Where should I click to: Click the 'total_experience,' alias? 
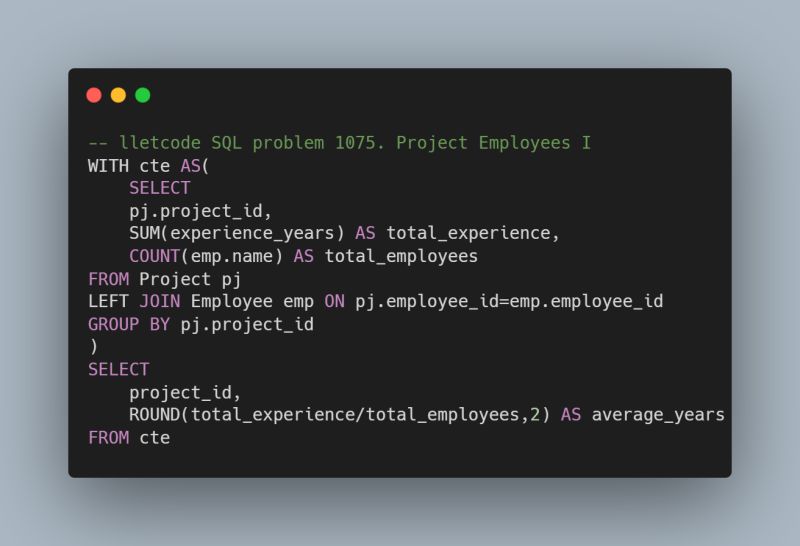(x=473, y=234)
